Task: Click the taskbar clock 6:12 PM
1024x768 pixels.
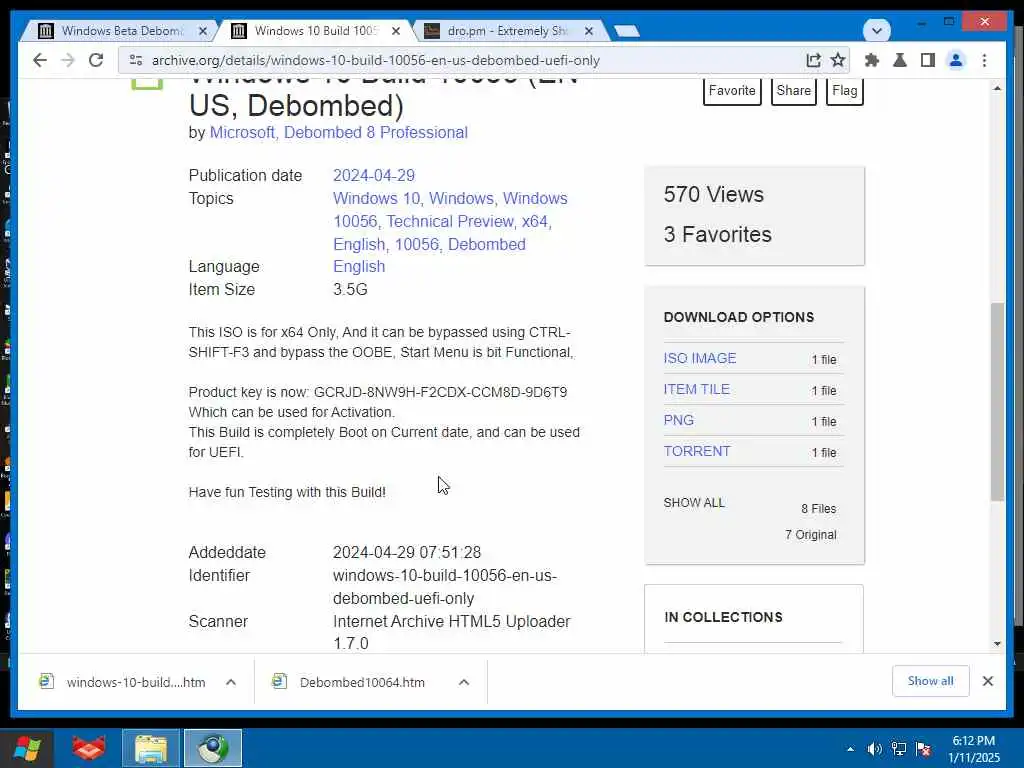Action: coord(973,741)
